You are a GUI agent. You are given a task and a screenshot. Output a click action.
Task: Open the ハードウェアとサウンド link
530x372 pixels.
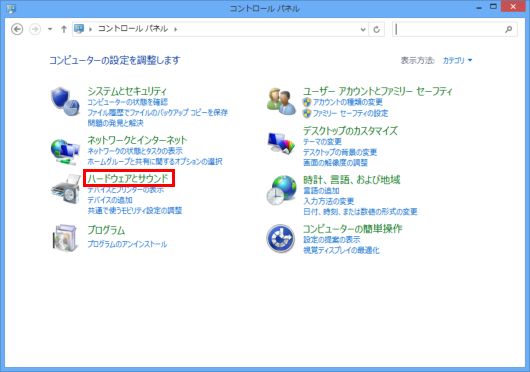click(x=128, y=178)
